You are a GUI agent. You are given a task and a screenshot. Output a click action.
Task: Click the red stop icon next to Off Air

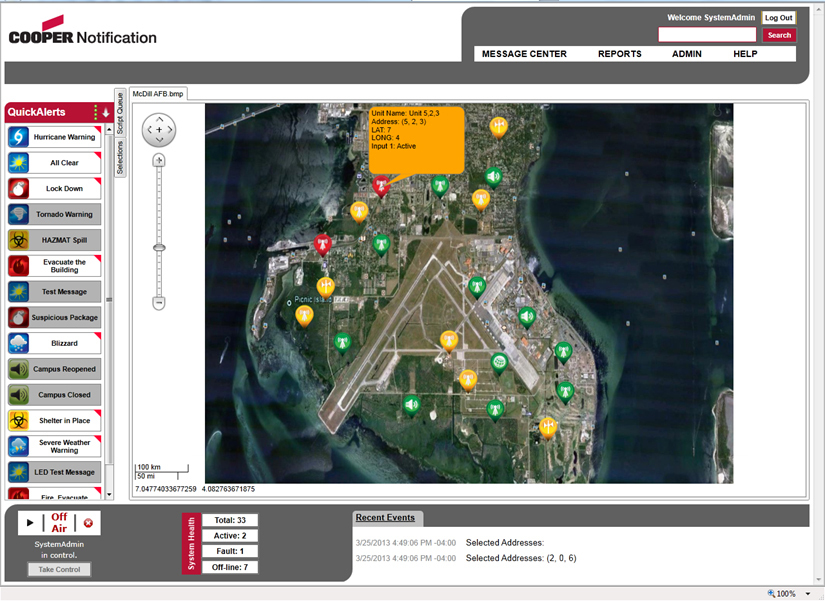(x=88, y=523)
